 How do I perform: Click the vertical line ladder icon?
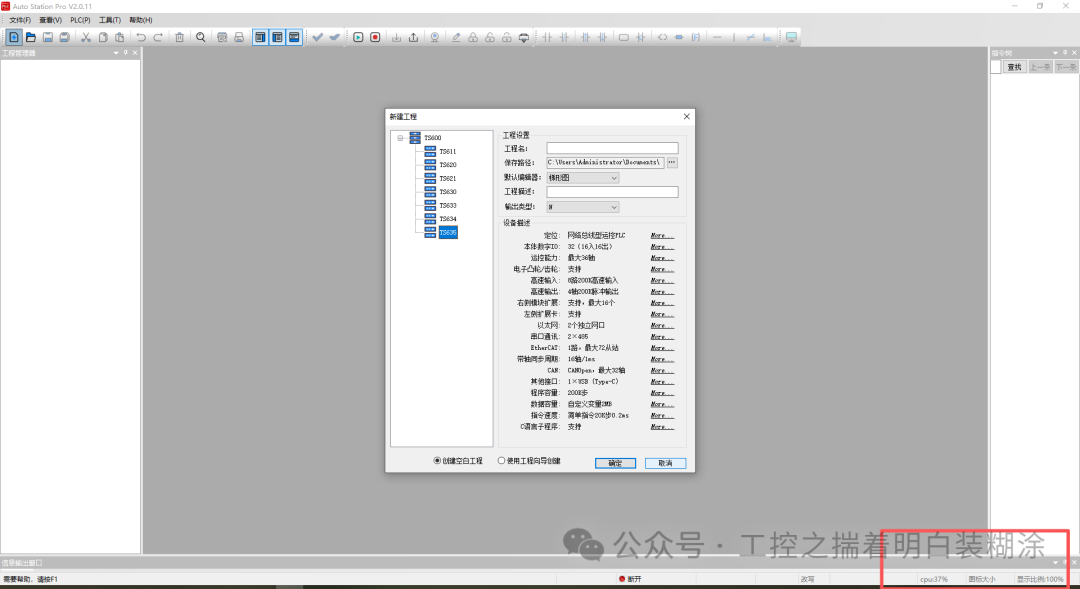point(734,37)
